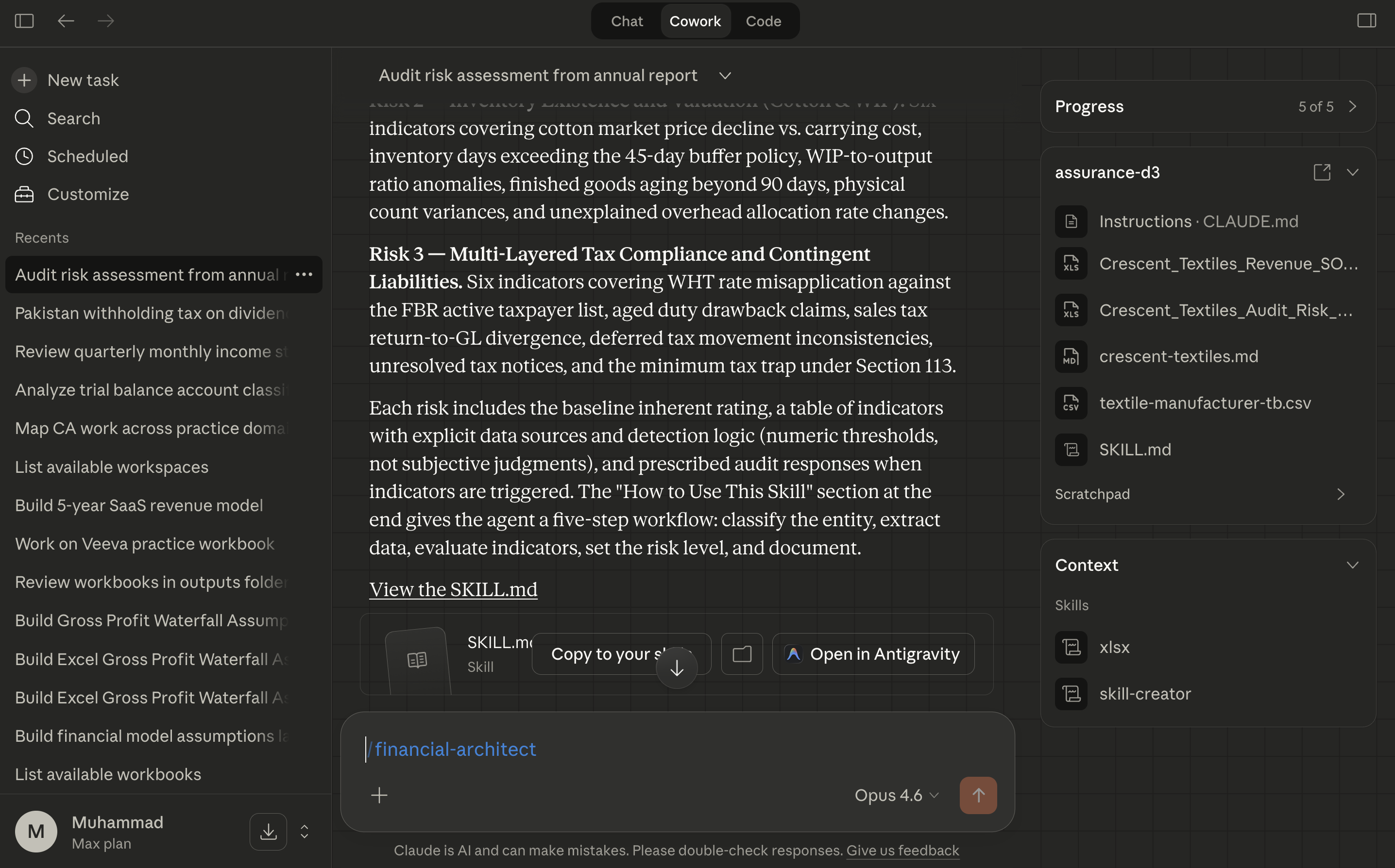Viewport: 1395px width, 868px height.
Task: Open Scheduled tasks clock icon
Action: [24, 156]
